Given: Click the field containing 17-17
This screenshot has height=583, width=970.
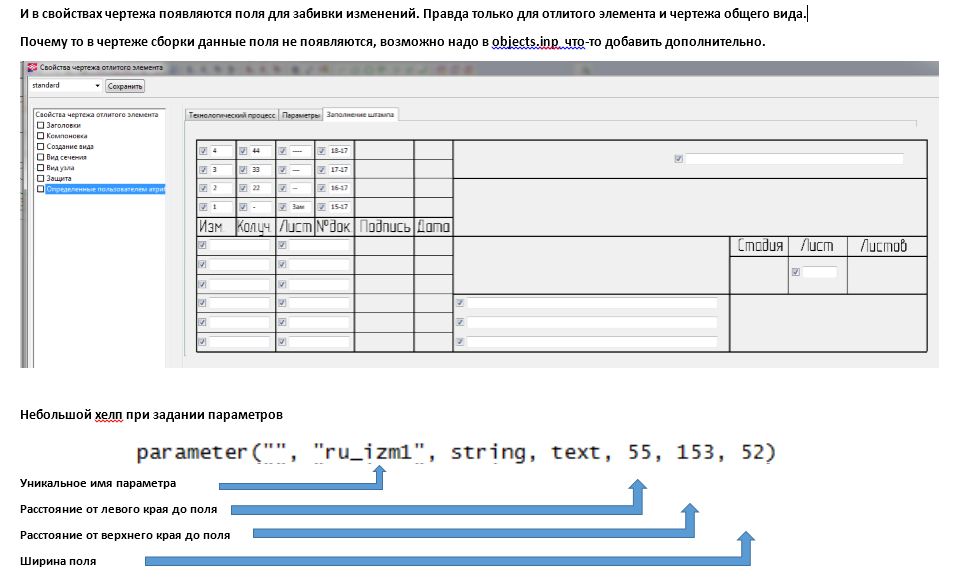Looking at the screenshot, I should 340,170.
